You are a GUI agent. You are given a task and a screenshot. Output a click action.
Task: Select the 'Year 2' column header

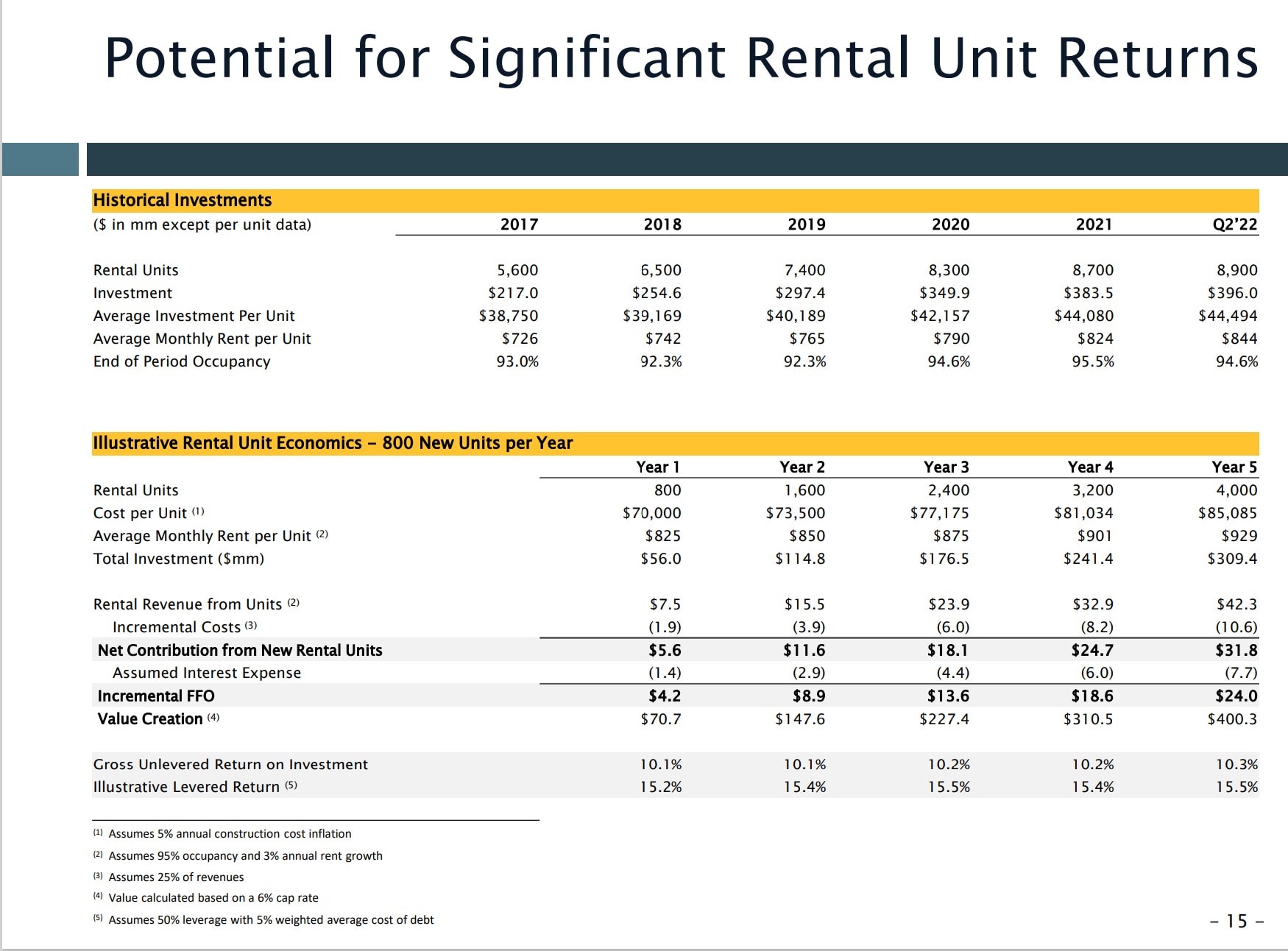point(802,467)
